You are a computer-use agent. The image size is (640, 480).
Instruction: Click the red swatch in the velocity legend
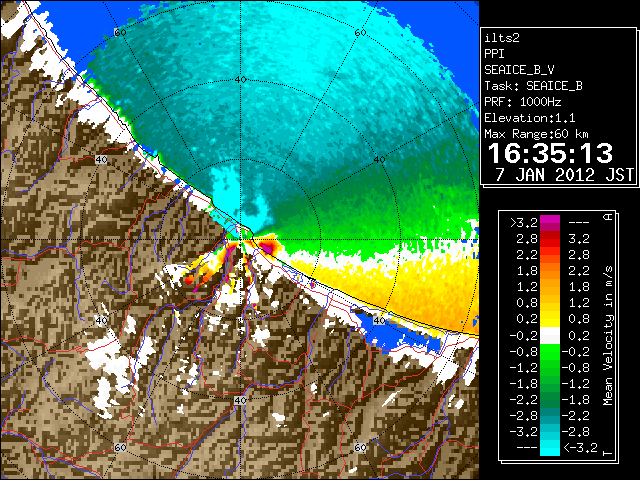550,243
